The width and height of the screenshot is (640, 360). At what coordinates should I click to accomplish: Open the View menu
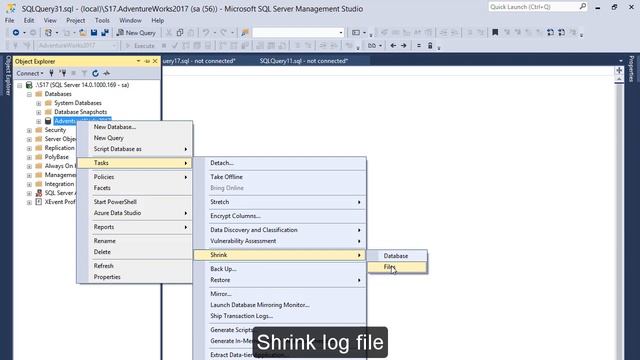click(50, 20)
